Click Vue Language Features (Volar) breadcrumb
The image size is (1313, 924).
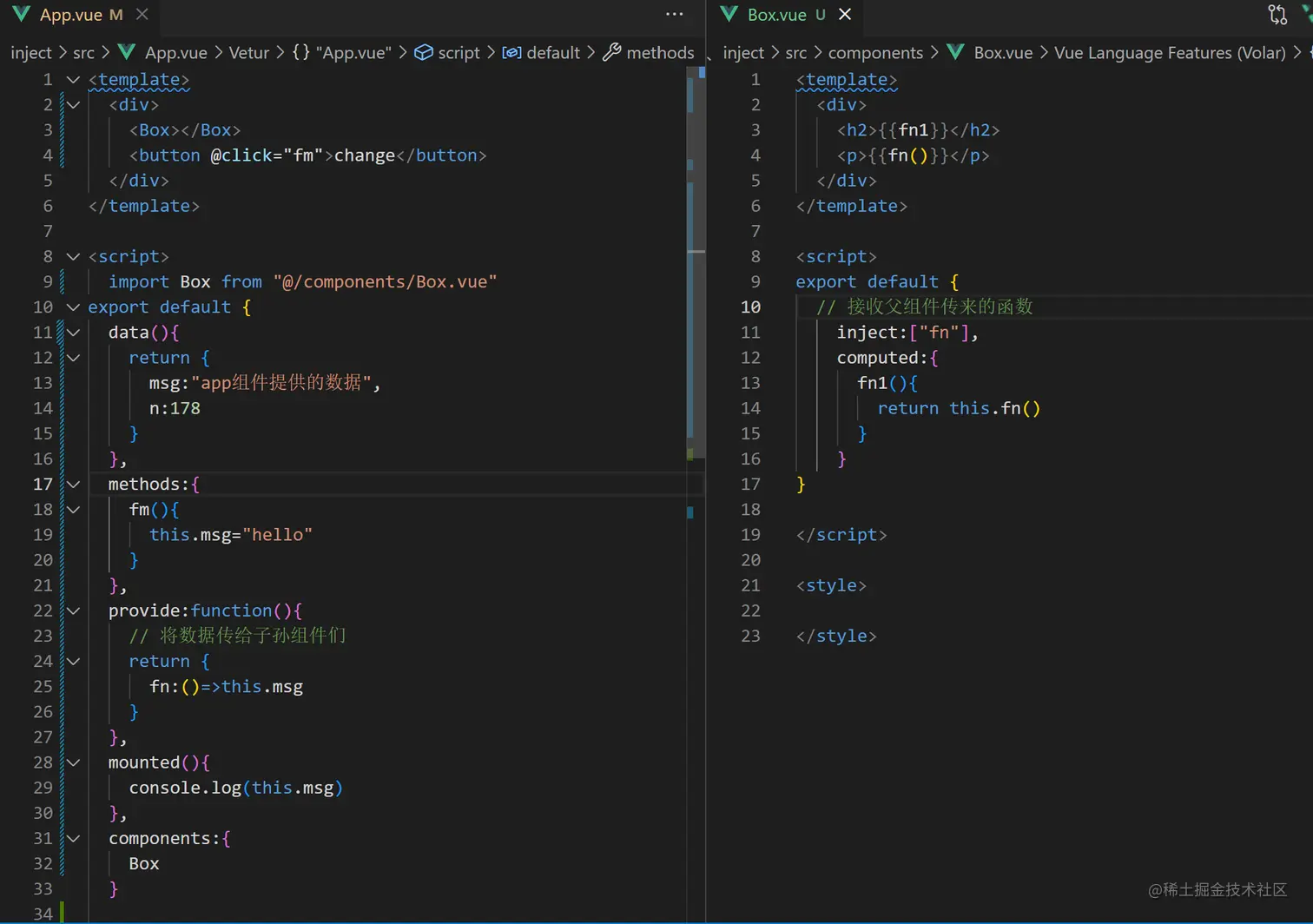[1169, 52]
